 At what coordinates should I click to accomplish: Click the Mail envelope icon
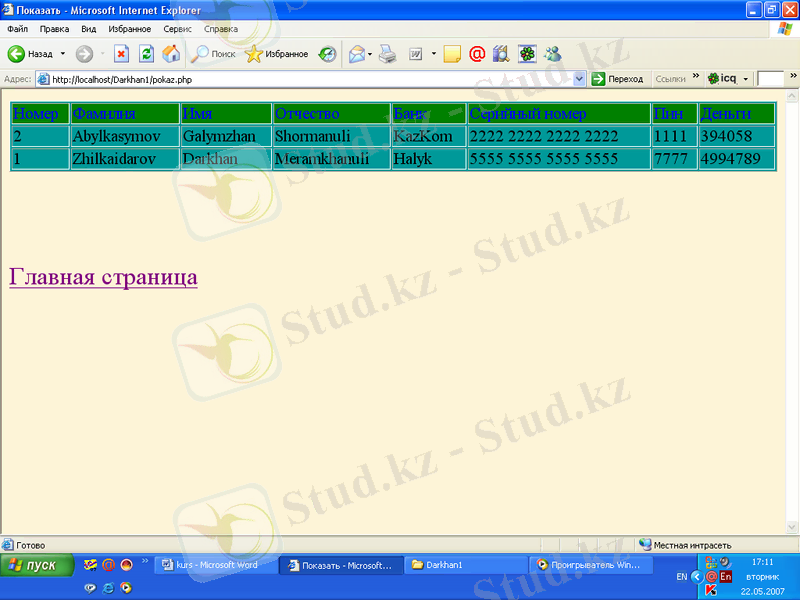(x=357, y=54)
